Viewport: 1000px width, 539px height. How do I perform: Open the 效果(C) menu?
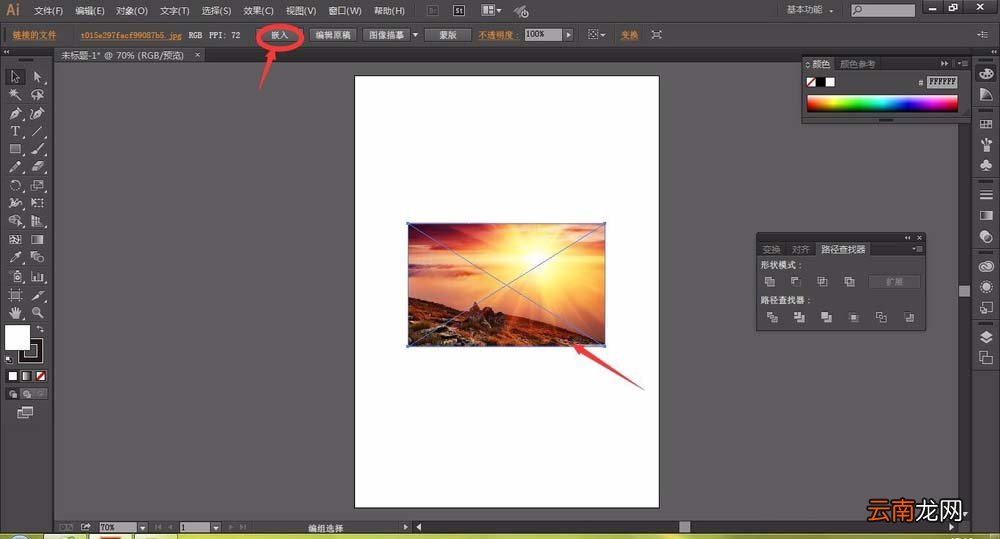(x=258, y=11)
